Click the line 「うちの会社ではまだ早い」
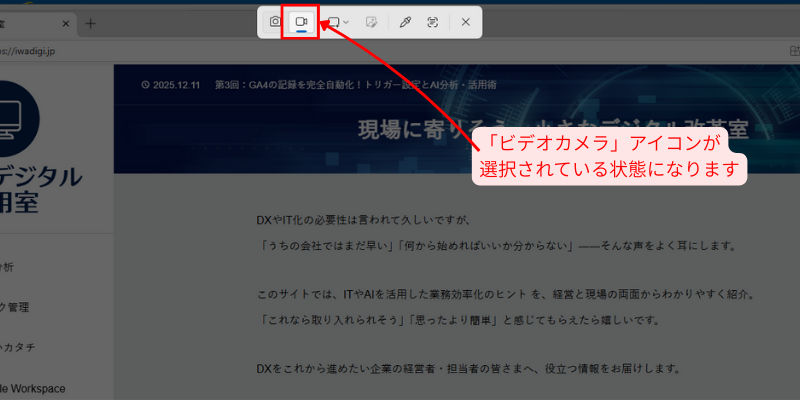This screenshot has height=400, width=800. click(496, 246)
